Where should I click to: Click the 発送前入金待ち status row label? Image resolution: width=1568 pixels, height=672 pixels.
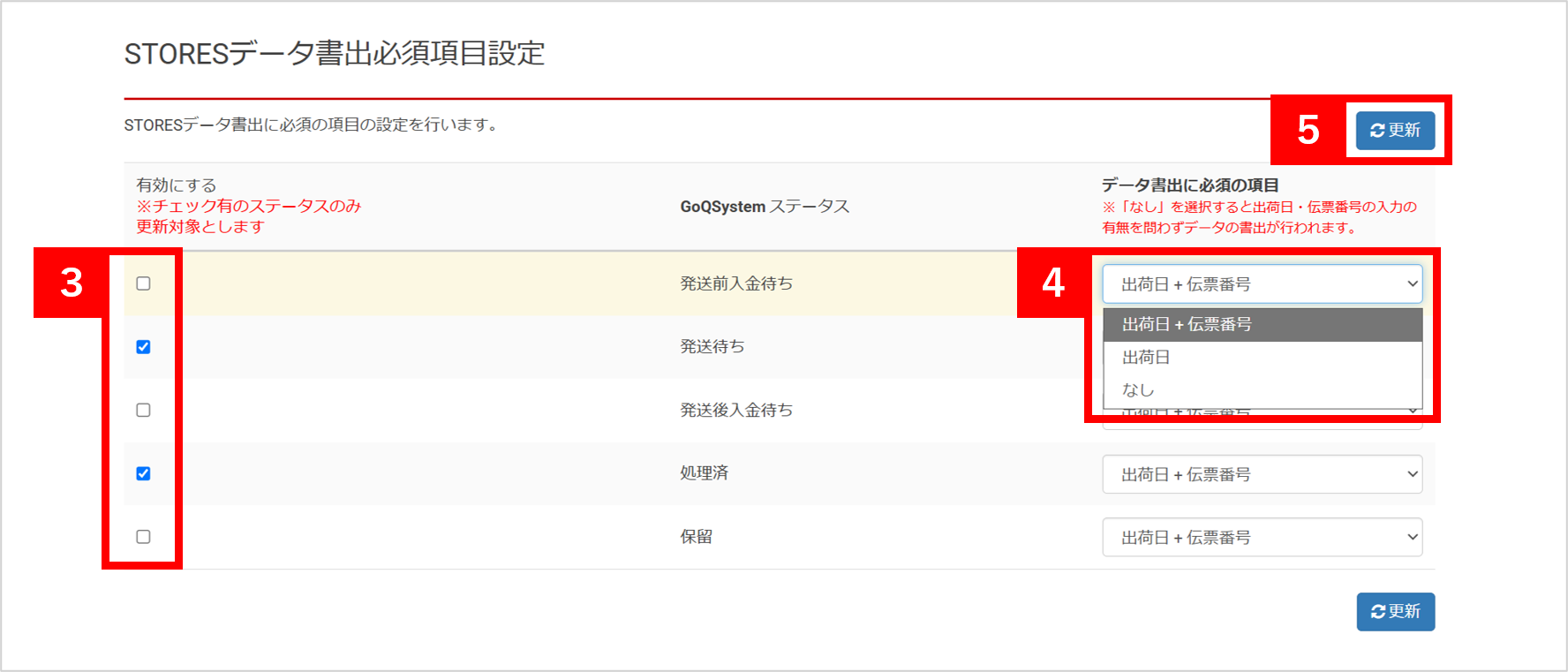[x=736, y=283]
